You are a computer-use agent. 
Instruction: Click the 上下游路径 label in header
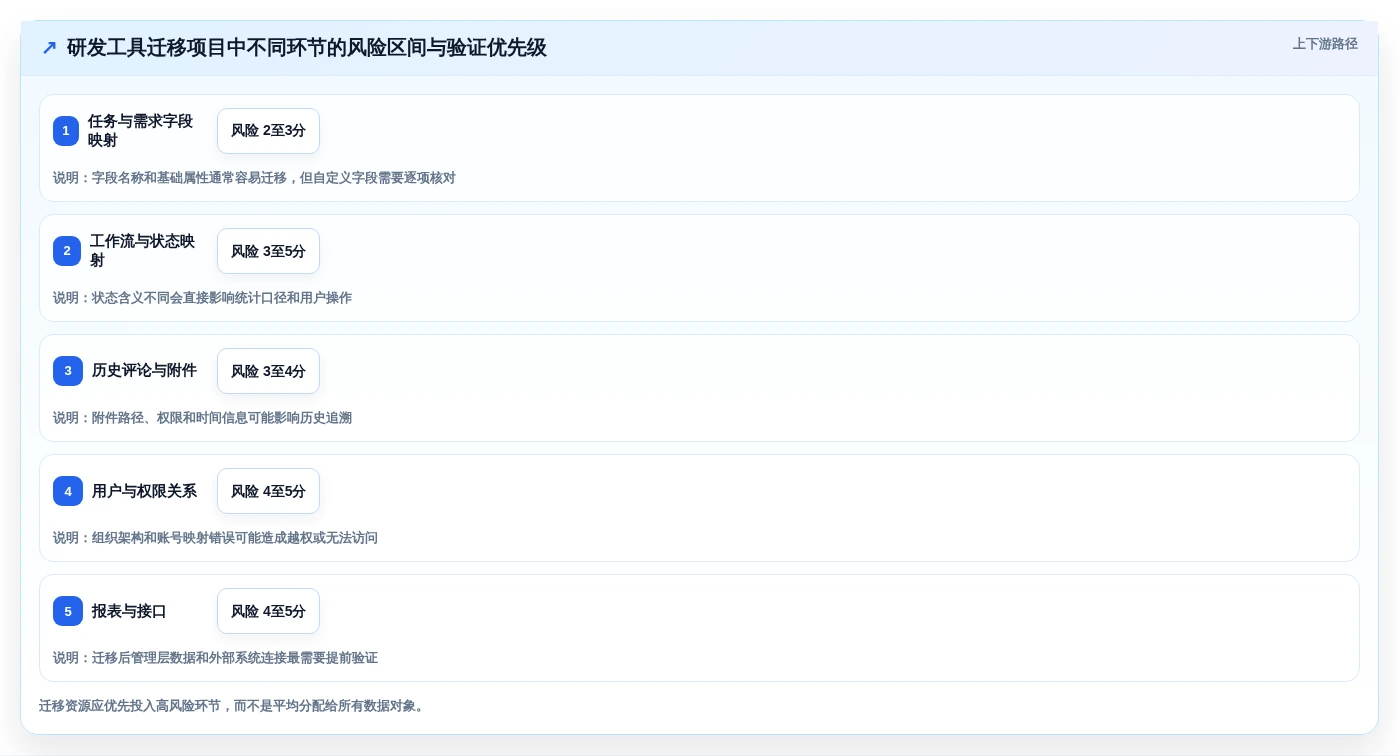1325,44
